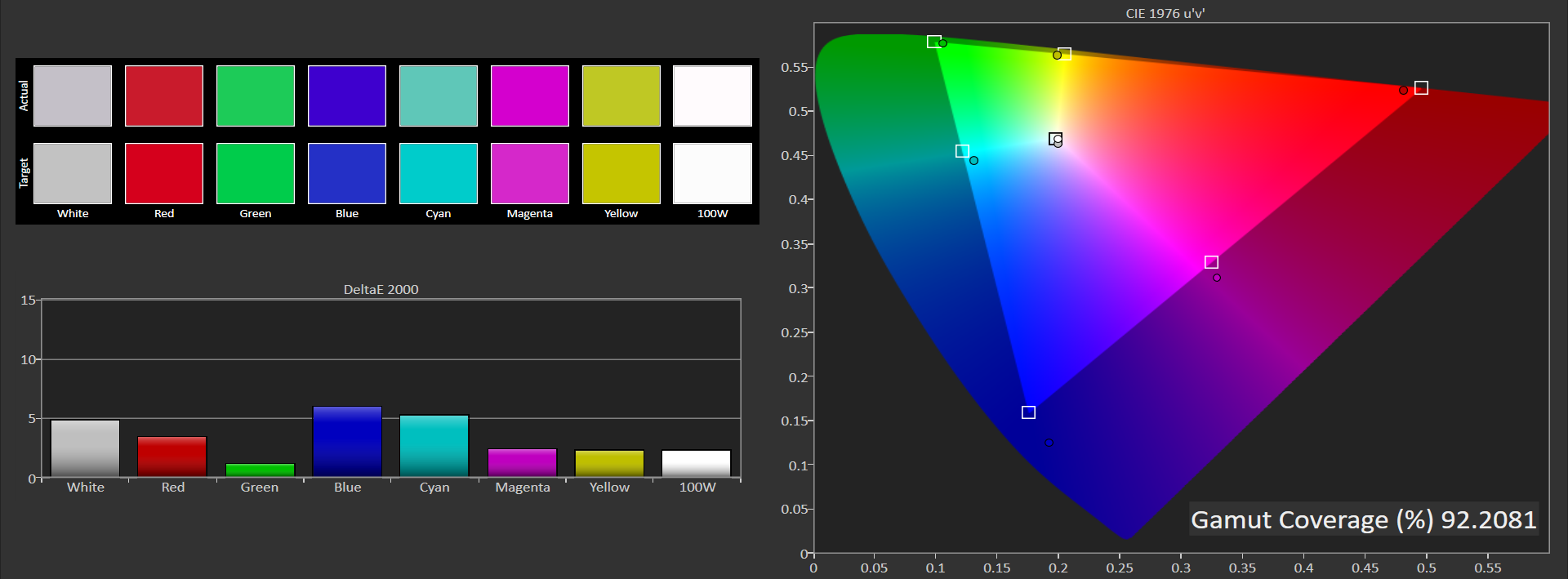Select the Target White swatch
Image resolution: width=1568 pixels, height=579 pixels.
point(73,173)
